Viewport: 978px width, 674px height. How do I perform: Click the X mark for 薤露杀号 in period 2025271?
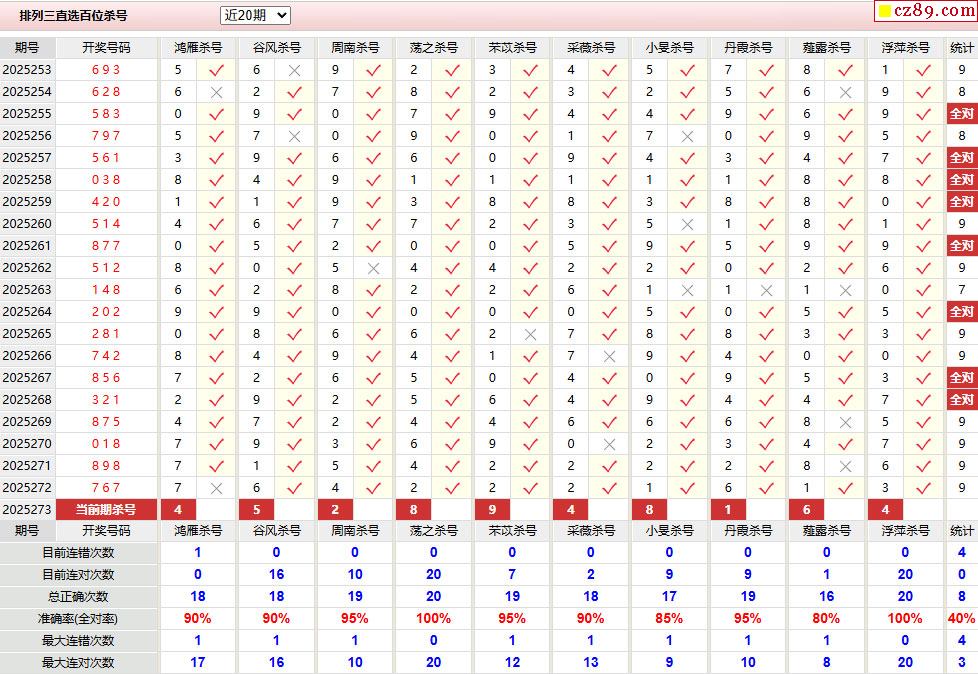click(x=845, y=466)
